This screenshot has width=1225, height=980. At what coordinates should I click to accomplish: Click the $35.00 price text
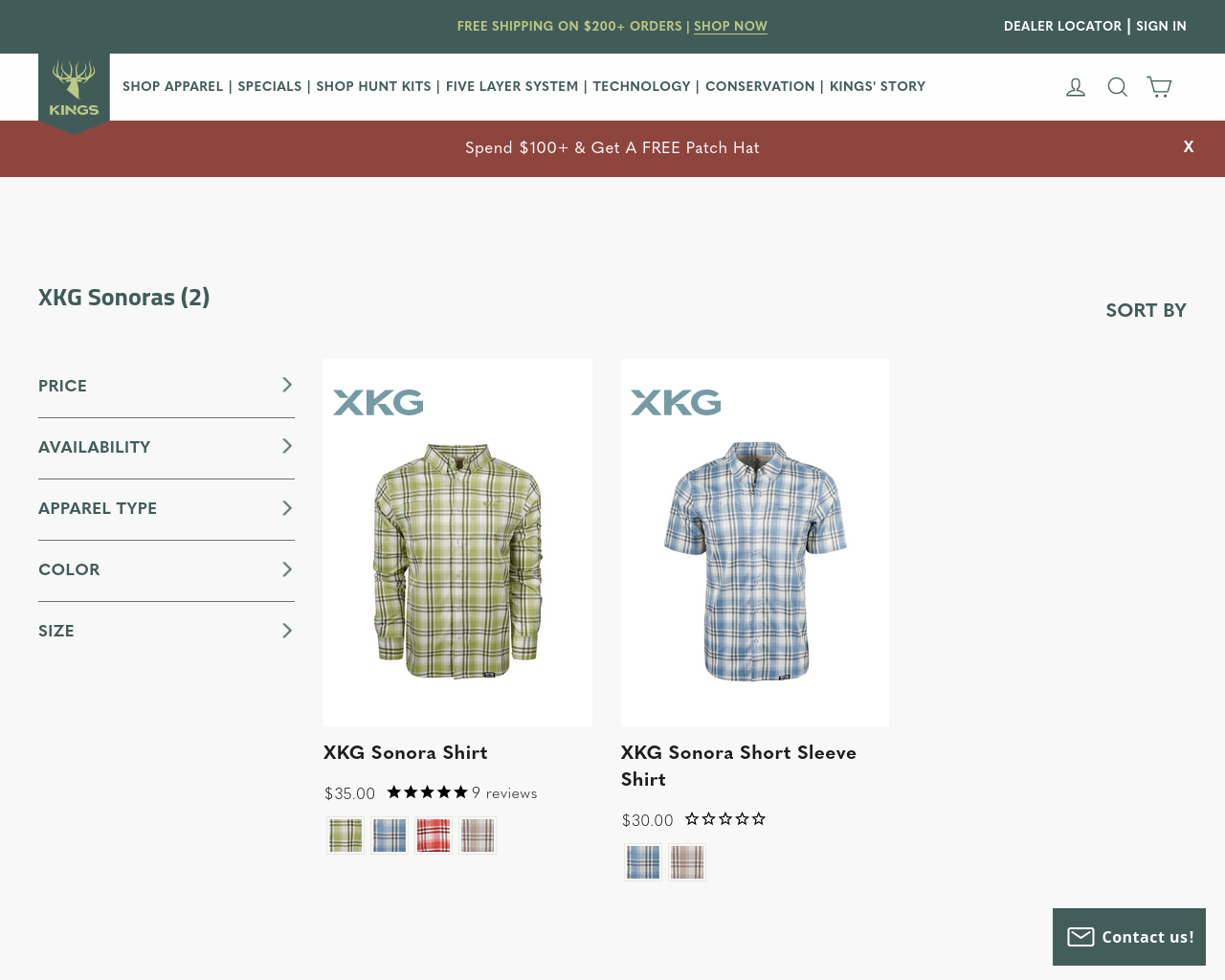[349, 793]
